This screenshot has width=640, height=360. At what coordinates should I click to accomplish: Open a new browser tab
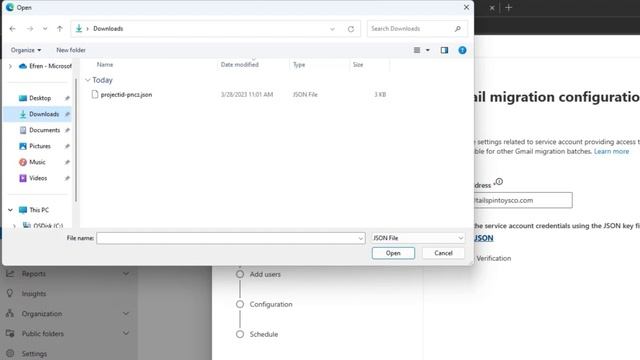pos(509,8)
